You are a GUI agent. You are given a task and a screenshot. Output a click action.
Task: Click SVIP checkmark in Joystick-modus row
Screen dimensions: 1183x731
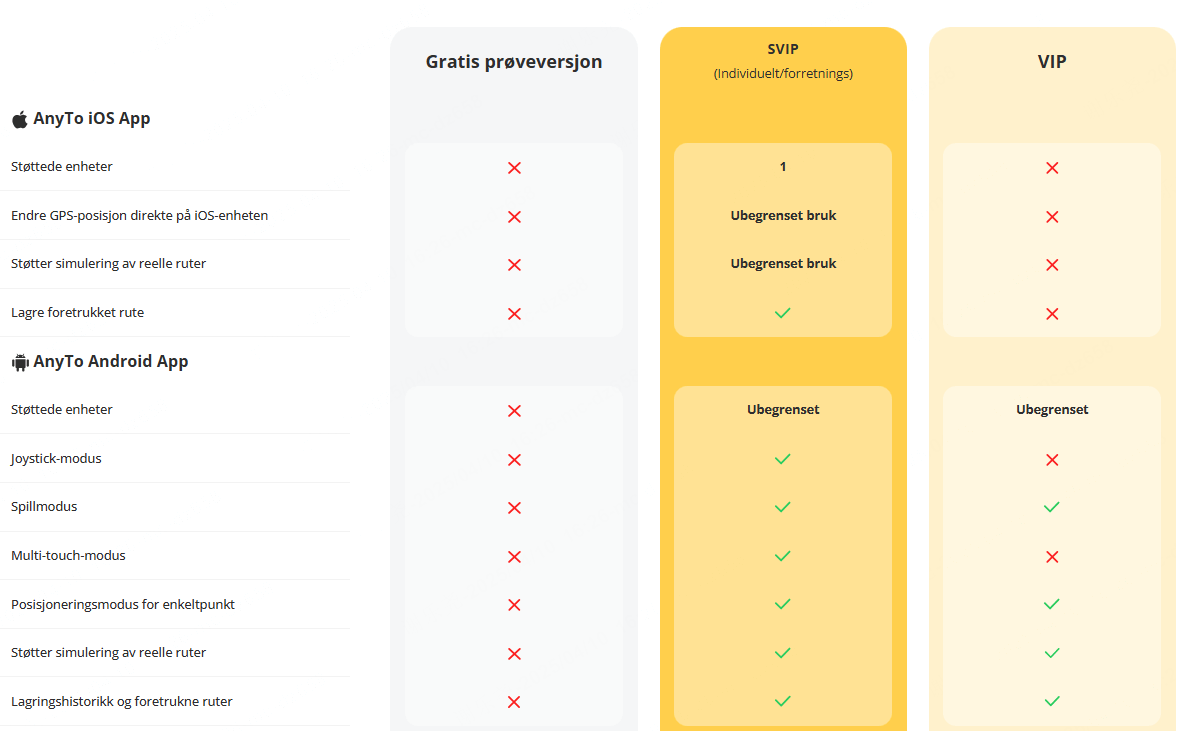point(782,459)
